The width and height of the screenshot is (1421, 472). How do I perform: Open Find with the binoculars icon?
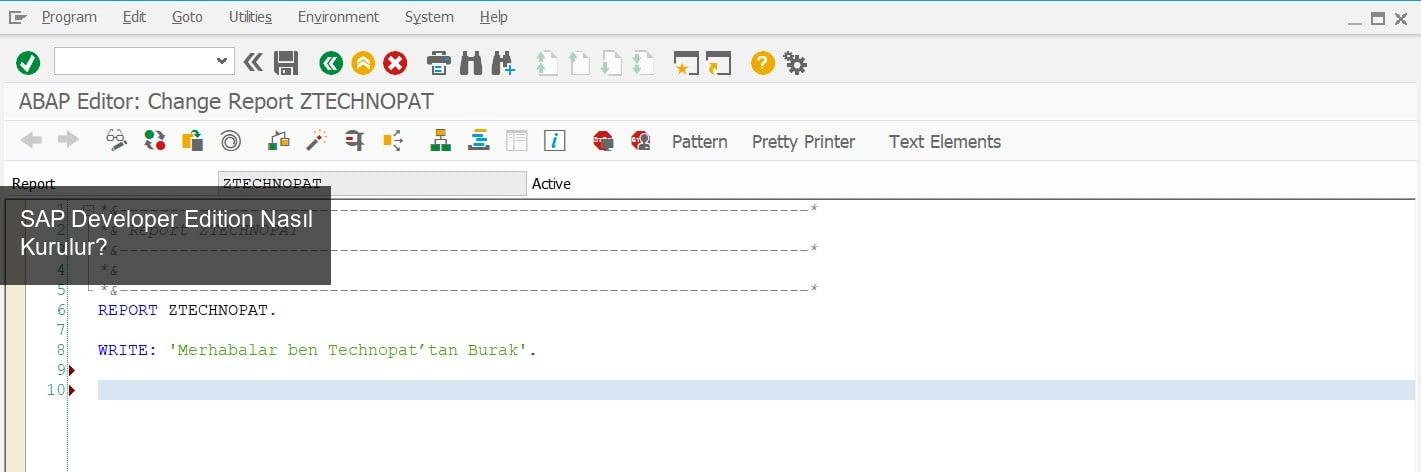coord(471,64)
